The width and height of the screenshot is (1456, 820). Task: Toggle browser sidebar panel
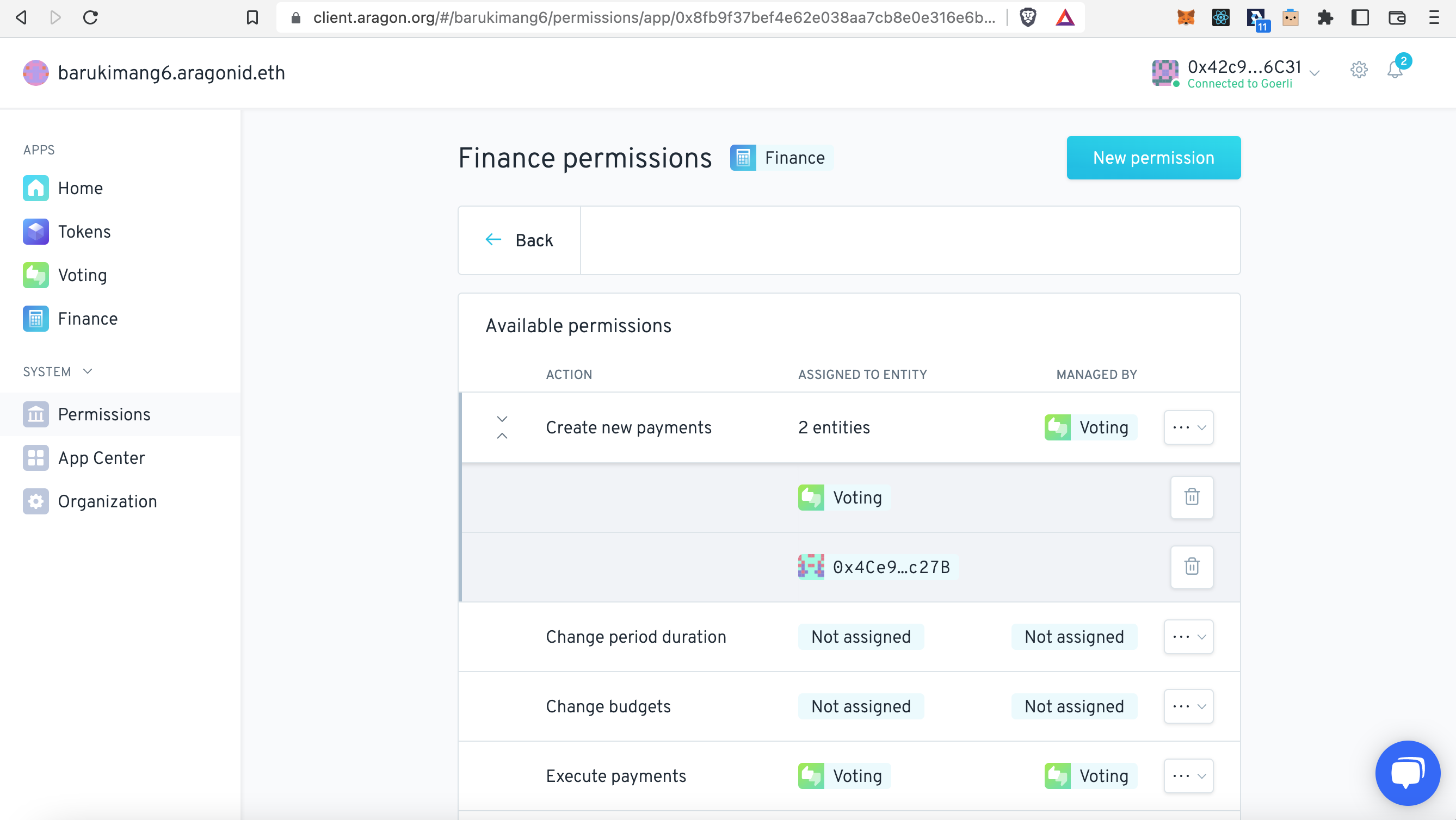(x=1360, y=17)
